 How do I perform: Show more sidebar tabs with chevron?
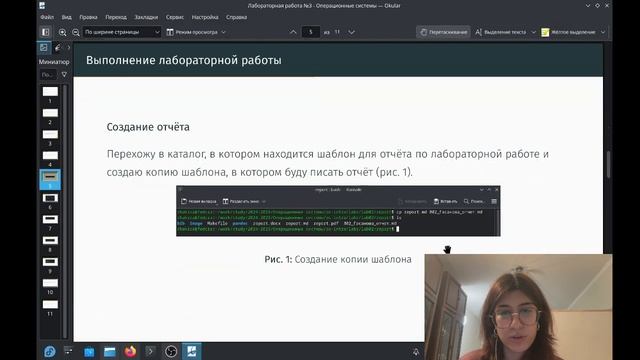coord(69,48)
